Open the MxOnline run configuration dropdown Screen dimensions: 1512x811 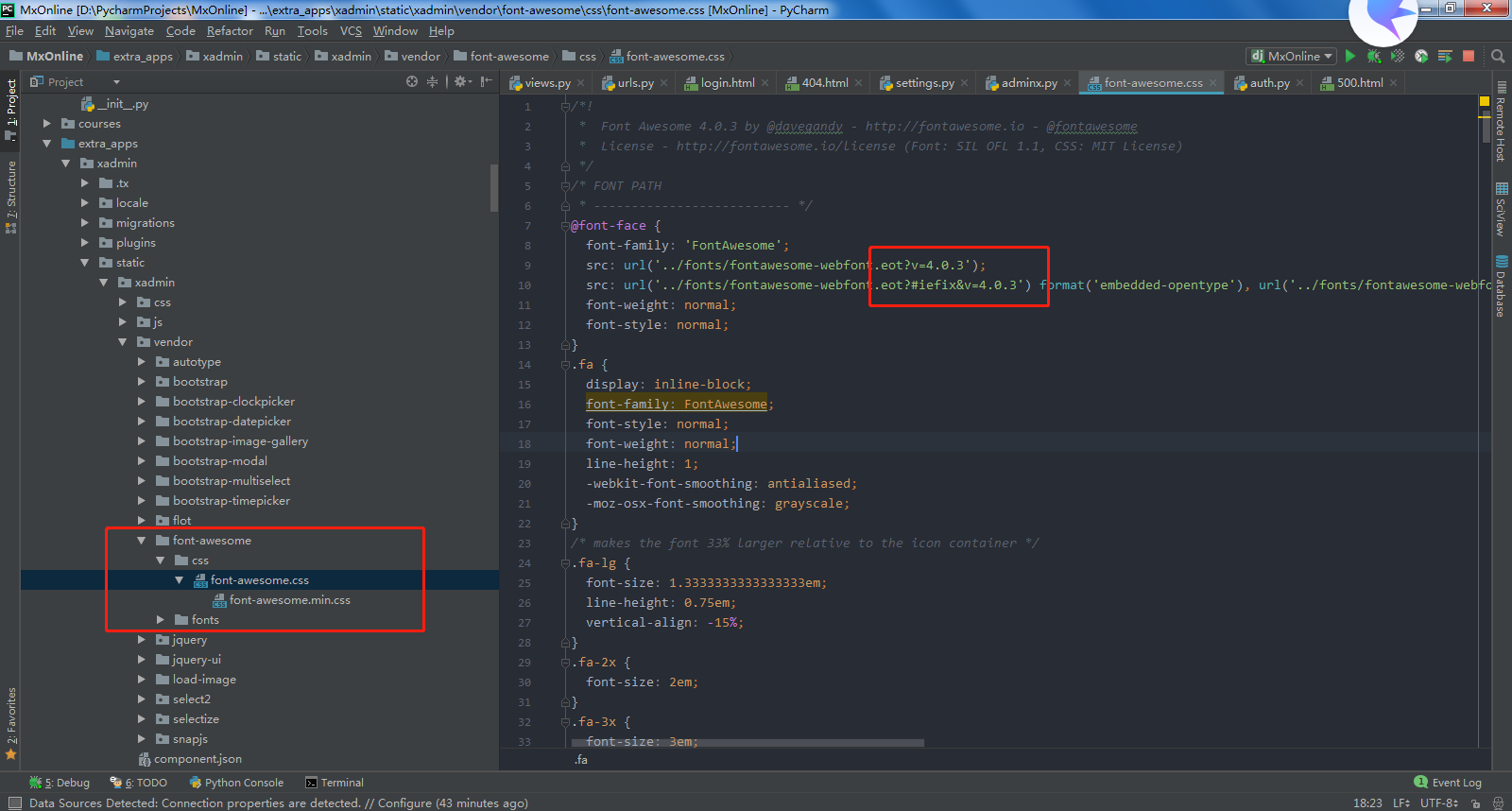(x=1291, y=56)
